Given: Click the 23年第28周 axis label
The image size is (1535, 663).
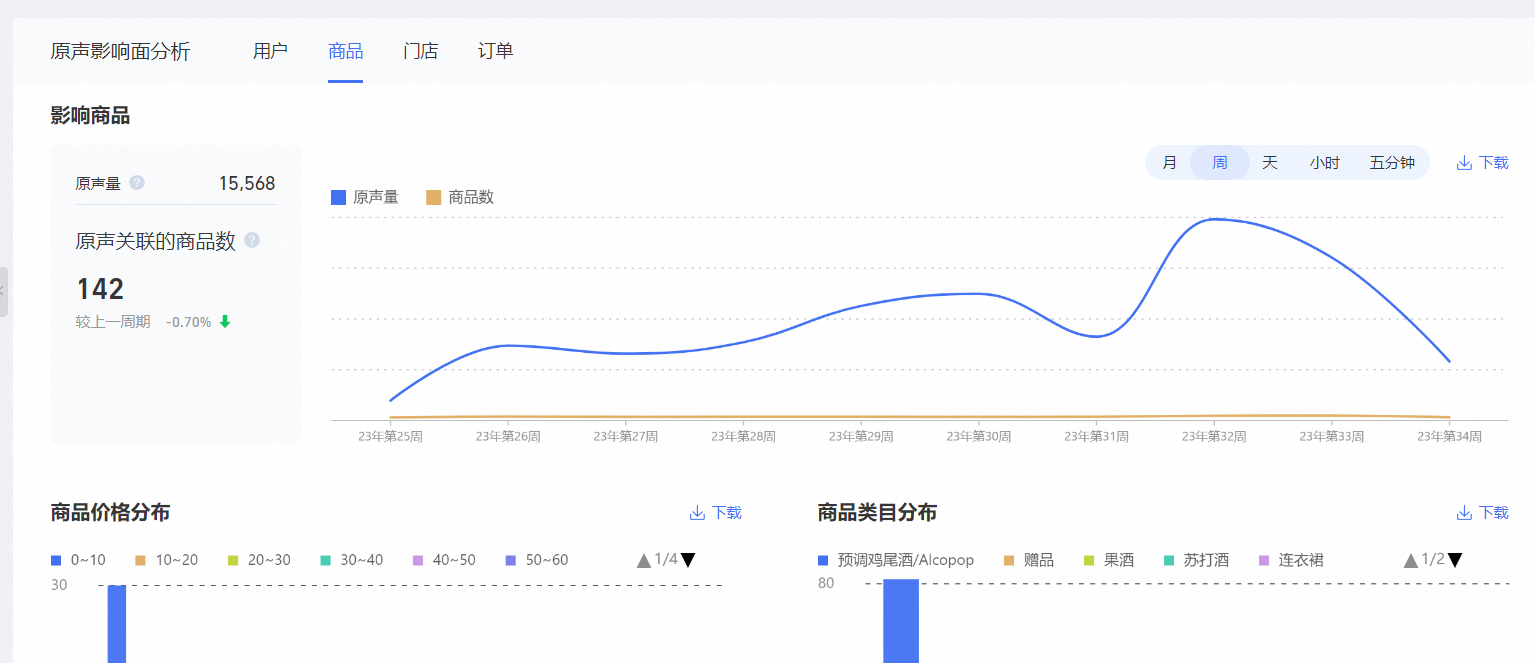Looking at the screenshot, I should pos(743,437).
